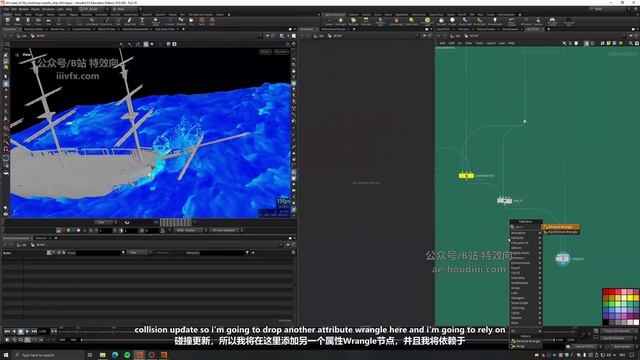The width and height of the screenshot is (640, 360).
Task: Choose Attribute Wrangle from Tab Menu history
Action: coord(526,341)
